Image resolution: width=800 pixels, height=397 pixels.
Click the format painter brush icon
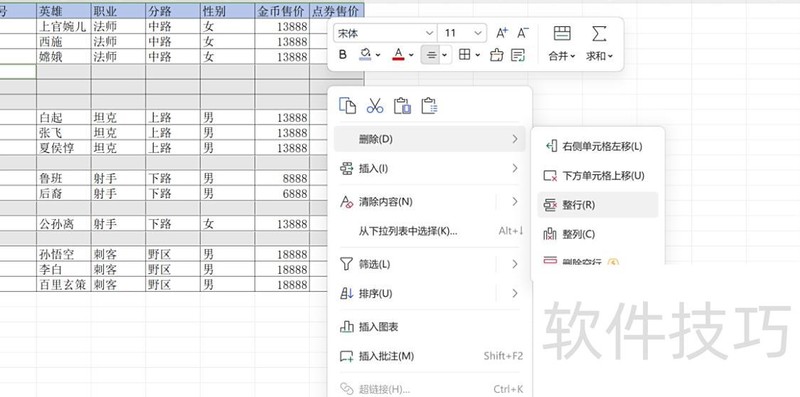[496, 55]
